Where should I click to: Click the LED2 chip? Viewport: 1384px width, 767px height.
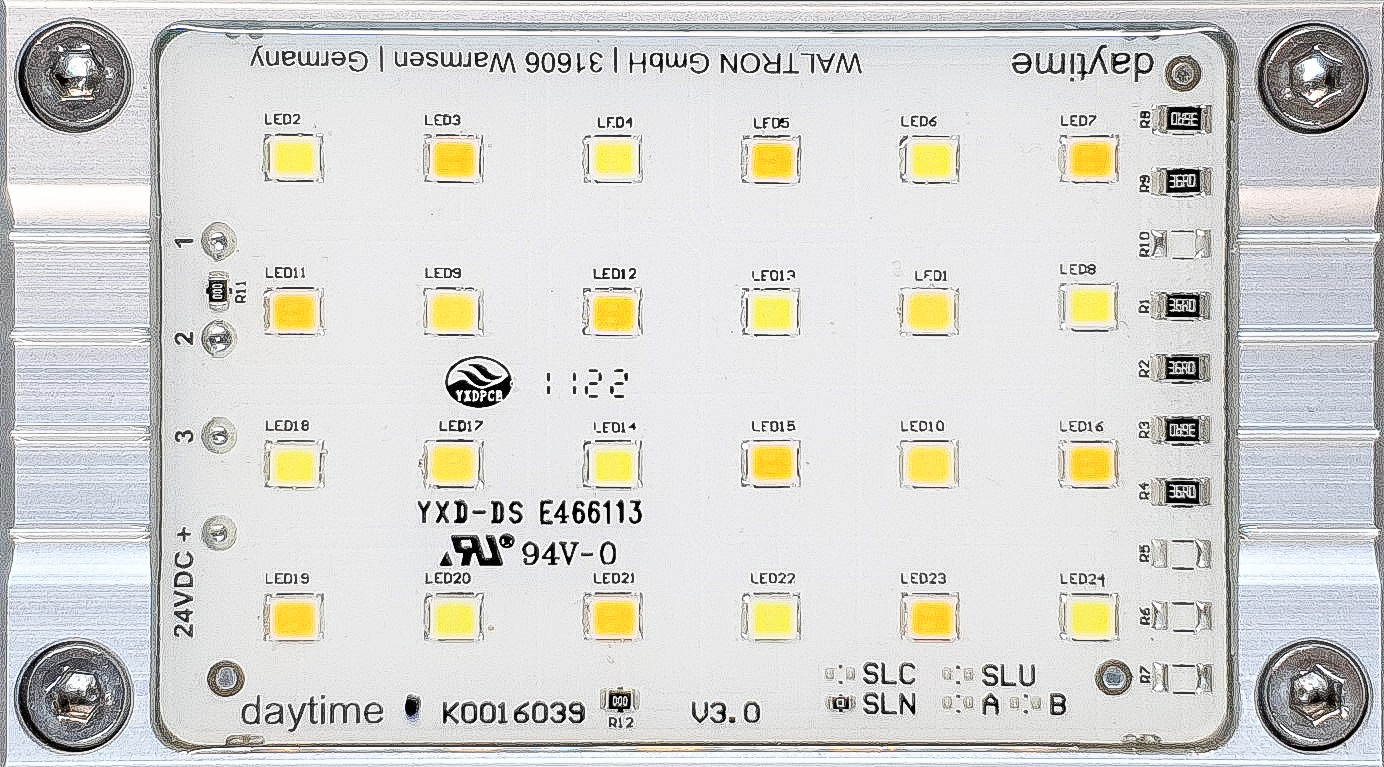pyautogui.click(x=293, y=158)
